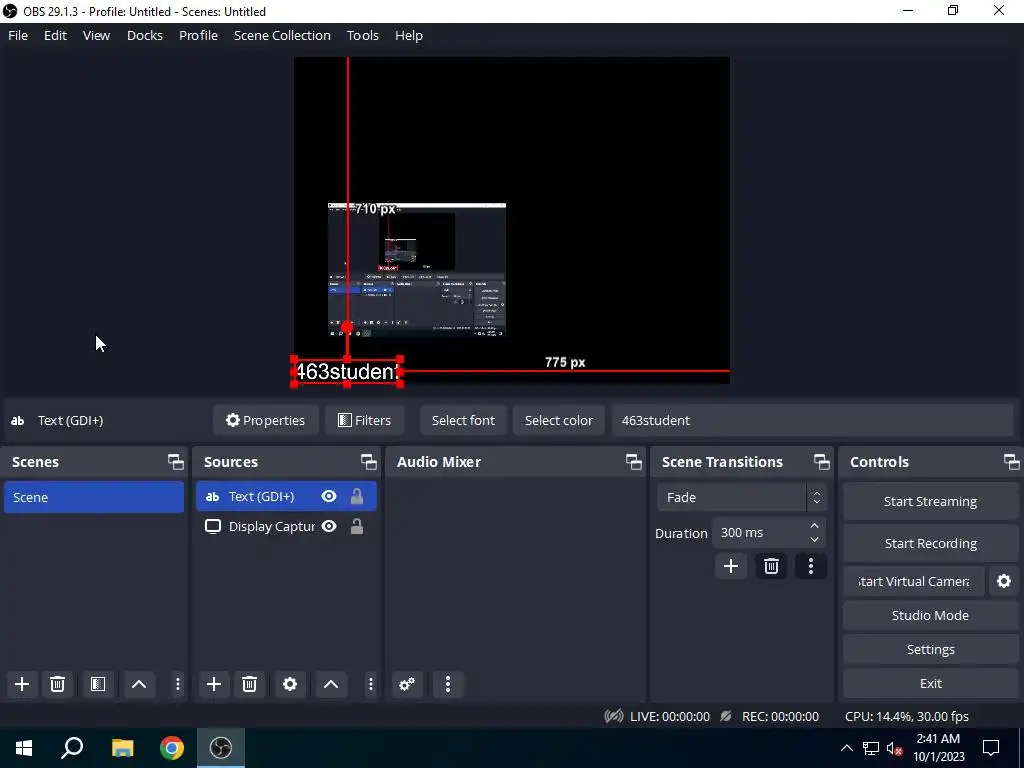Click Start Recording
1024x768 pixels.
(930, 543)
